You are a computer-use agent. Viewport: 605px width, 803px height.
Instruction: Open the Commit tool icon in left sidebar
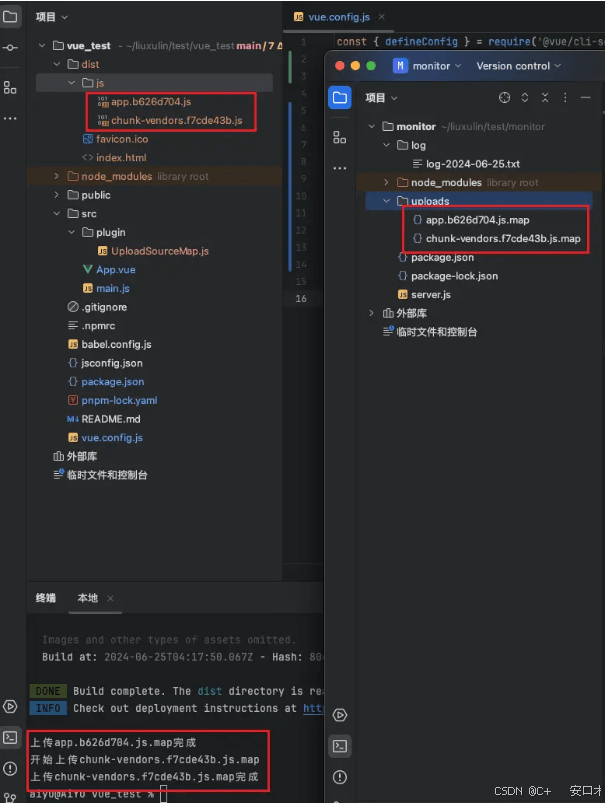10,48
